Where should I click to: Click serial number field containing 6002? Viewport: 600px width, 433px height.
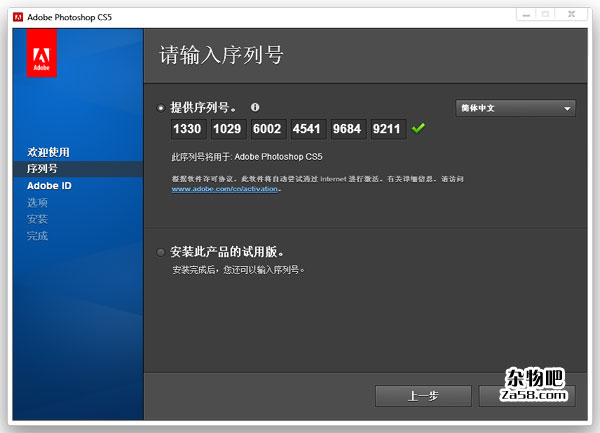click(x=268, y=129)
